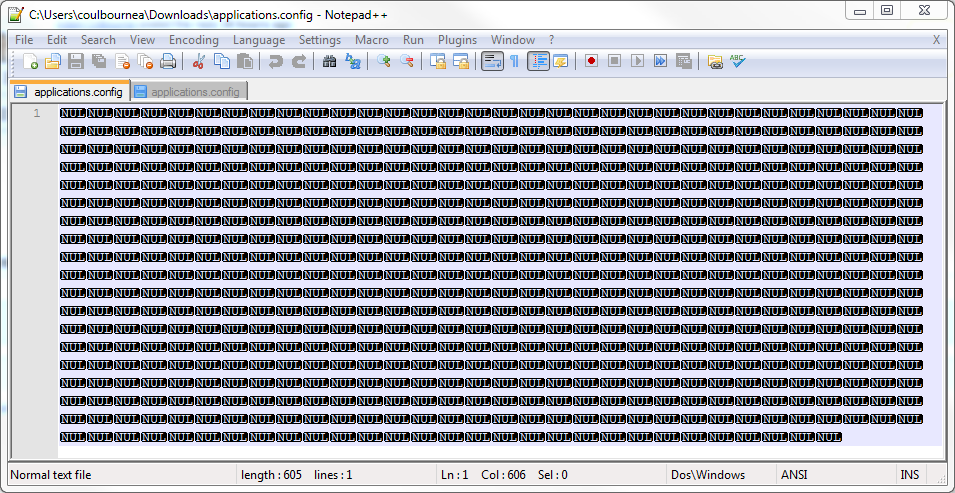The image size is (955, 493).
Task: Cut selection with the scissors icon
Action: pos(199,61)
